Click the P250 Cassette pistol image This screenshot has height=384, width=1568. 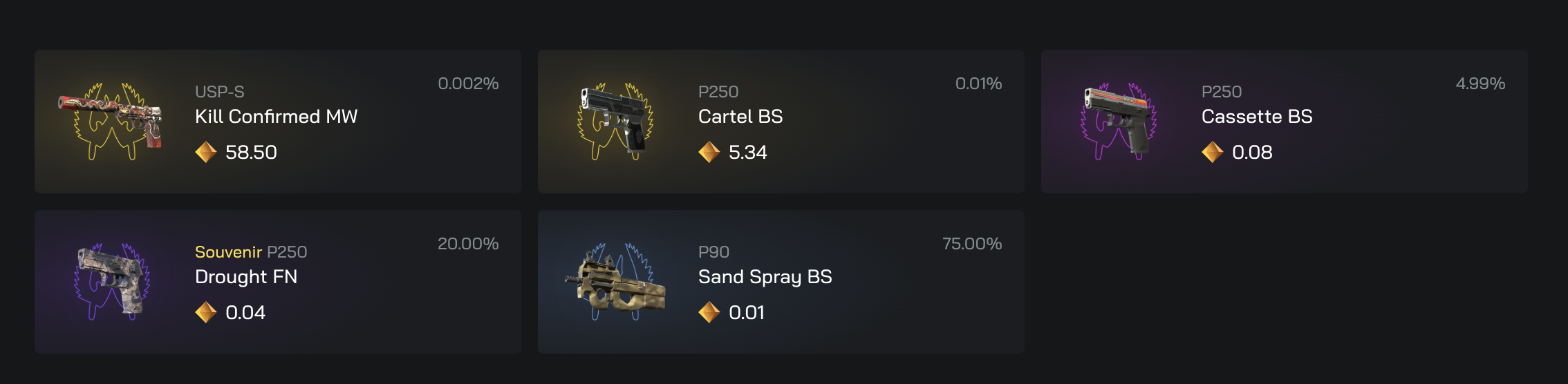coord(1118,122)
